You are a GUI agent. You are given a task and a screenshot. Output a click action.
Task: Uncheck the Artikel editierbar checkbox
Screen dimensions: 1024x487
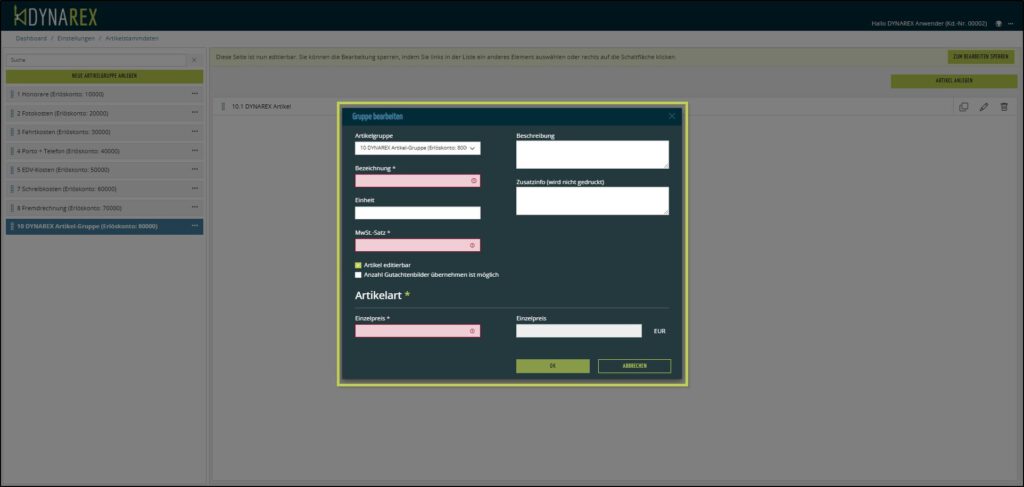[358, 265]
